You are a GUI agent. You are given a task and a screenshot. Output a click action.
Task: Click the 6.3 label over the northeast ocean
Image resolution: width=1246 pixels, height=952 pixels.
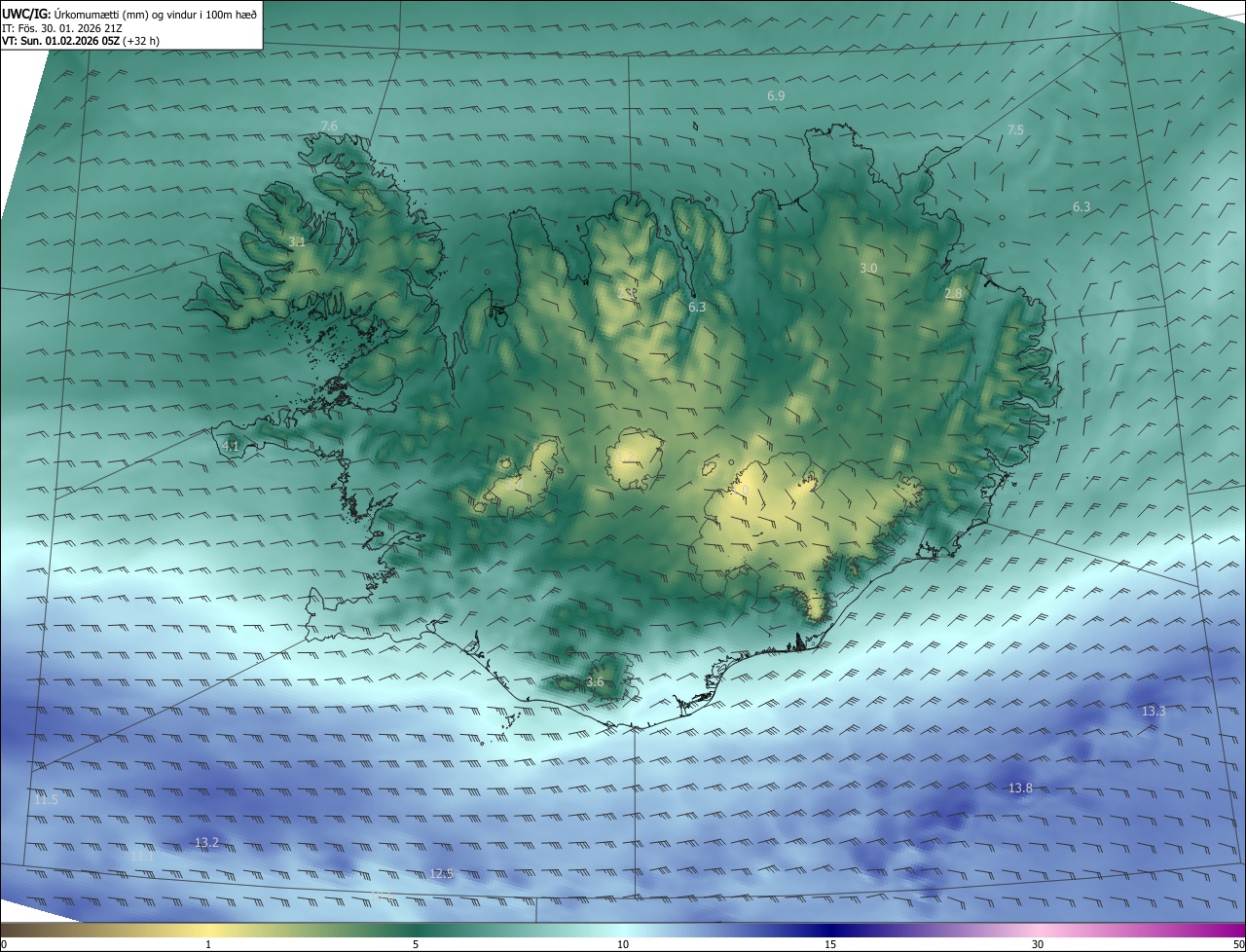click(x=1081, y=207)
